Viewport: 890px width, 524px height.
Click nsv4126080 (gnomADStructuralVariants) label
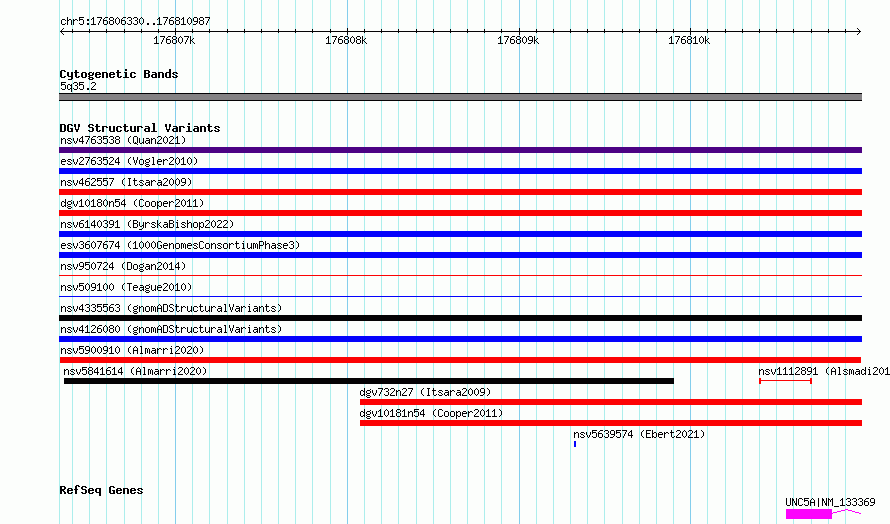click(171, 329)
